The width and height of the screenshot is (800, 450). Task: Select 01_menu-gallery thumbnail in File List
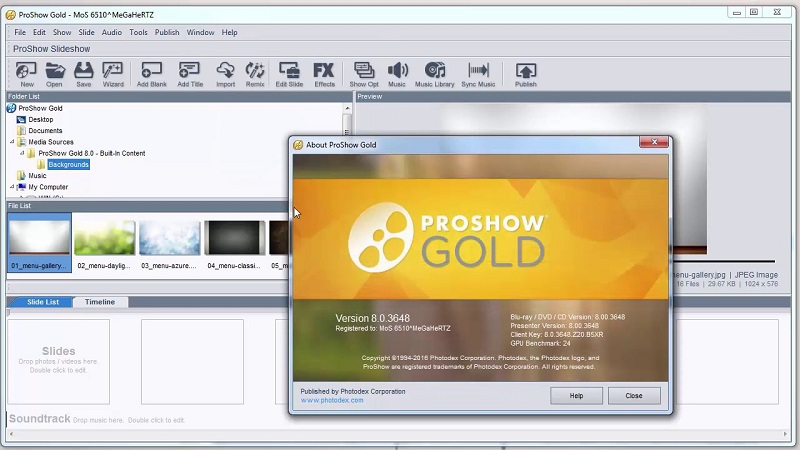click(39, 242)
